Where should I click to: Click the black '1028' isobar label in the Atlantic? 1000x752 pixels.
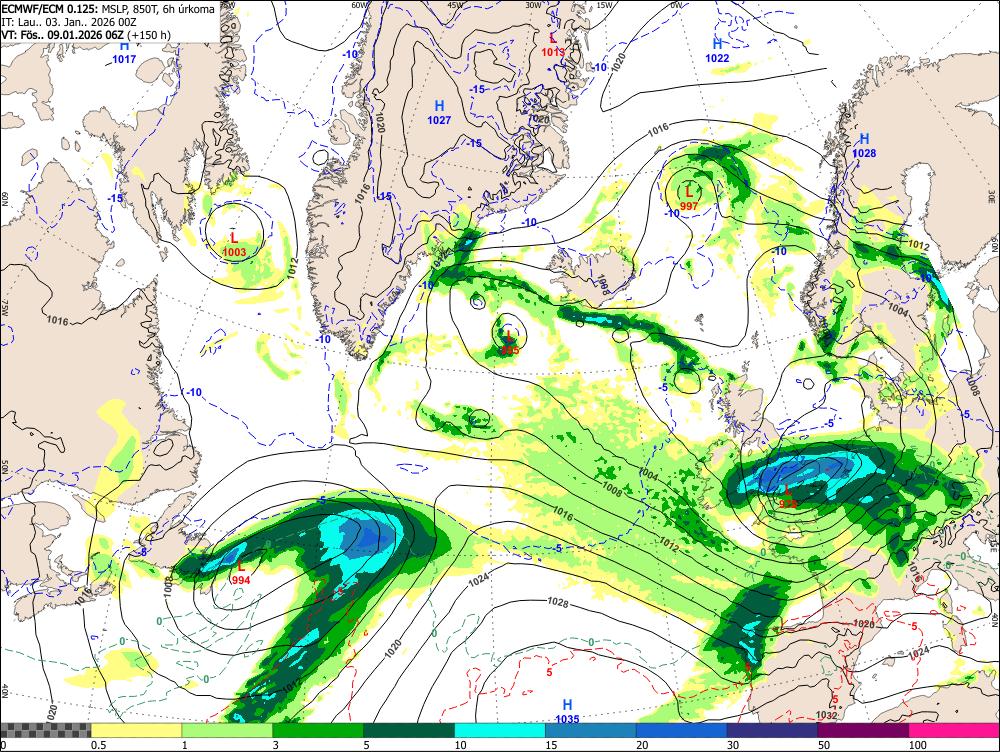[x=558, y=601]
